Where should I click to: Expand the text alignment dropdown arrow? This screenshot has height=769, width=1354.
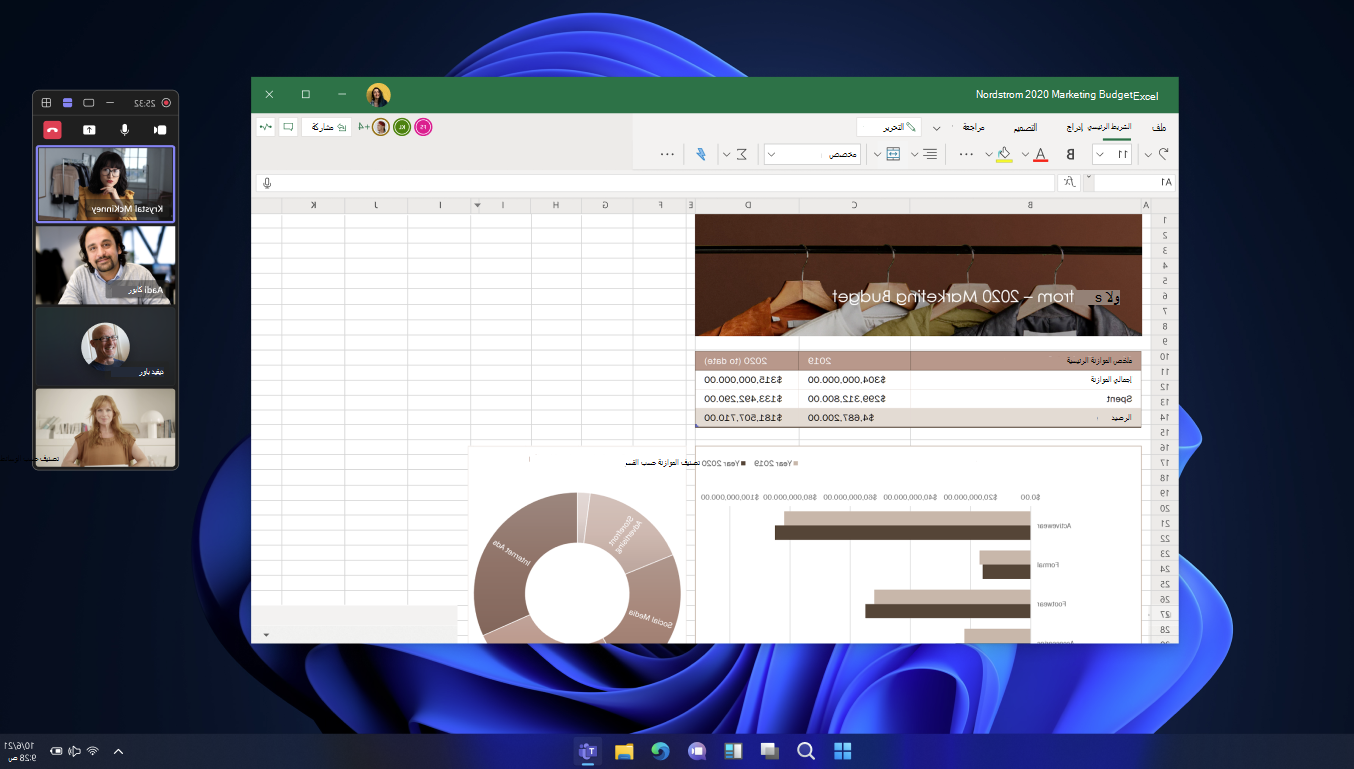(x=915, y=155)
